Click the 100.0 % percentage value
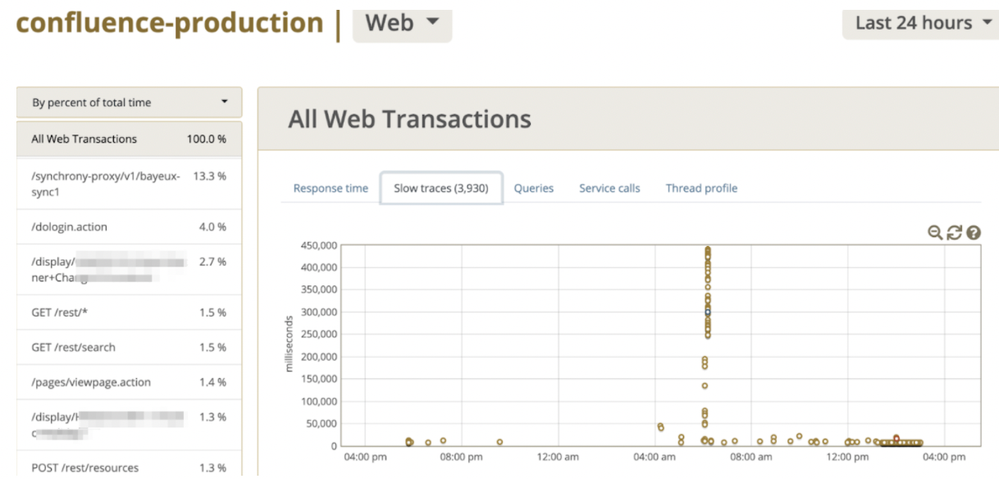Image resolution: width=999 pixels, height=479 pixels. pyautogui.click(x=206, y=139)
